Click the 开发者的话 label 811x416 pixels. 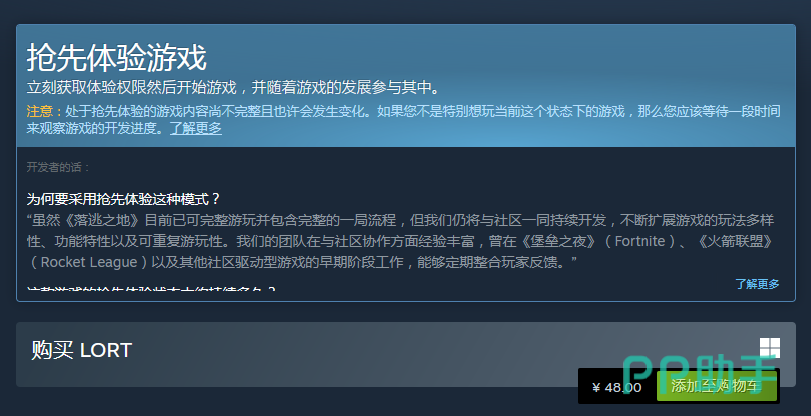58,167
